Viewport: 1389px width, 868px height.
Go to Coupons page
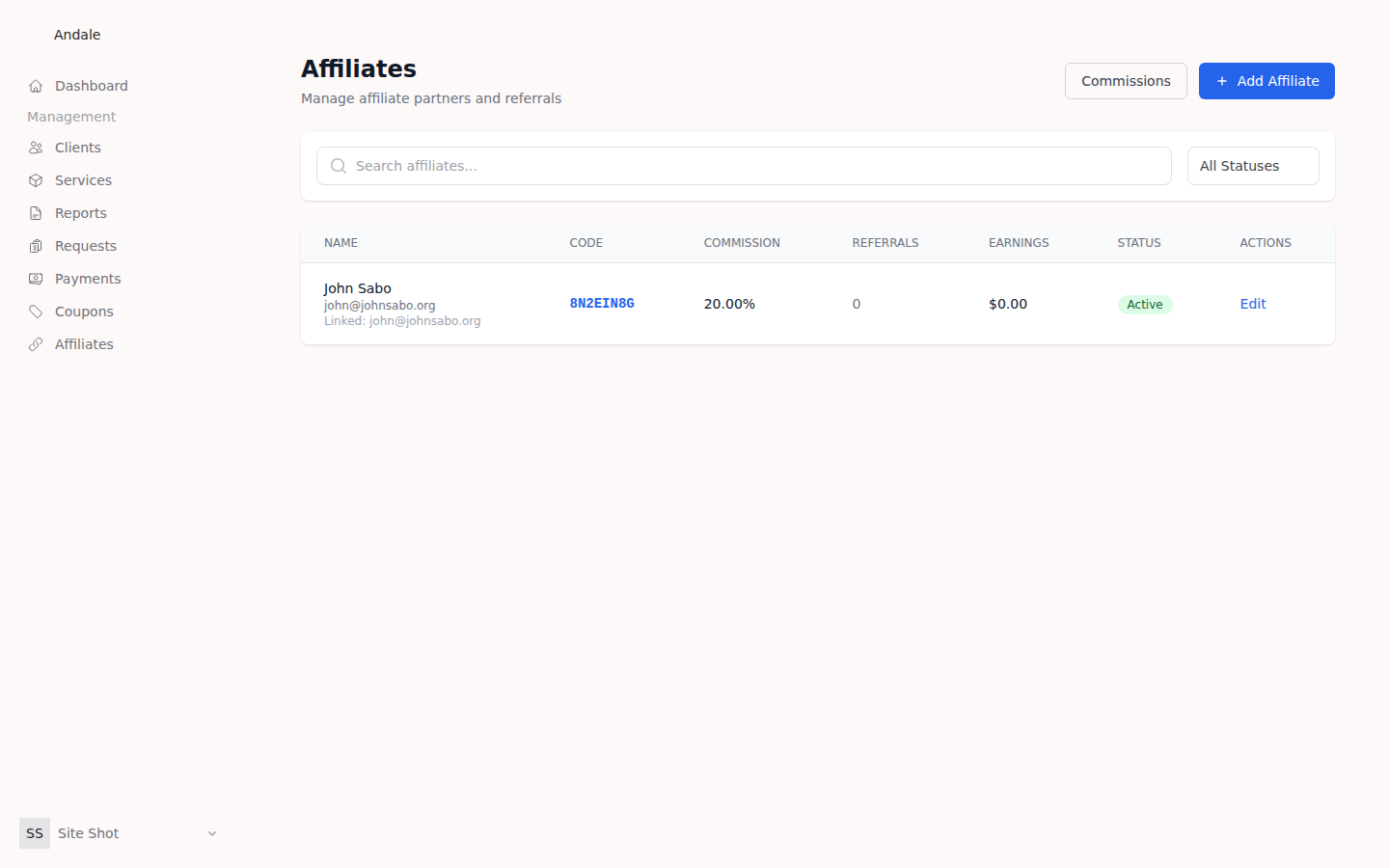coord(84,312)
